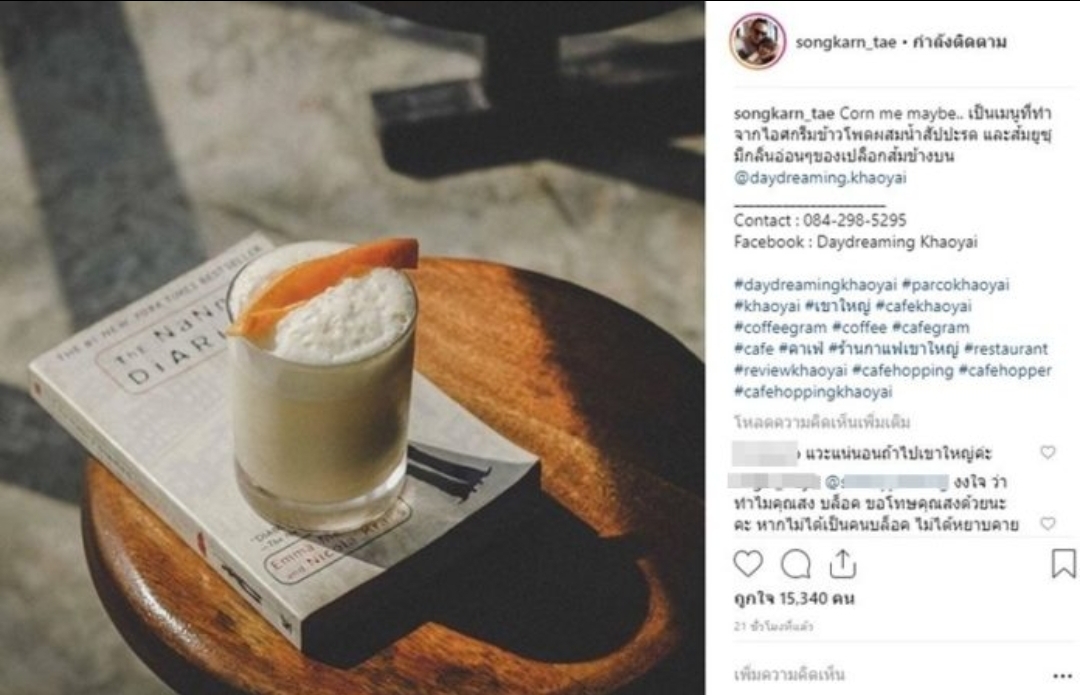Toggle the กำลังติดตาม following button

[x=959, y=42]
